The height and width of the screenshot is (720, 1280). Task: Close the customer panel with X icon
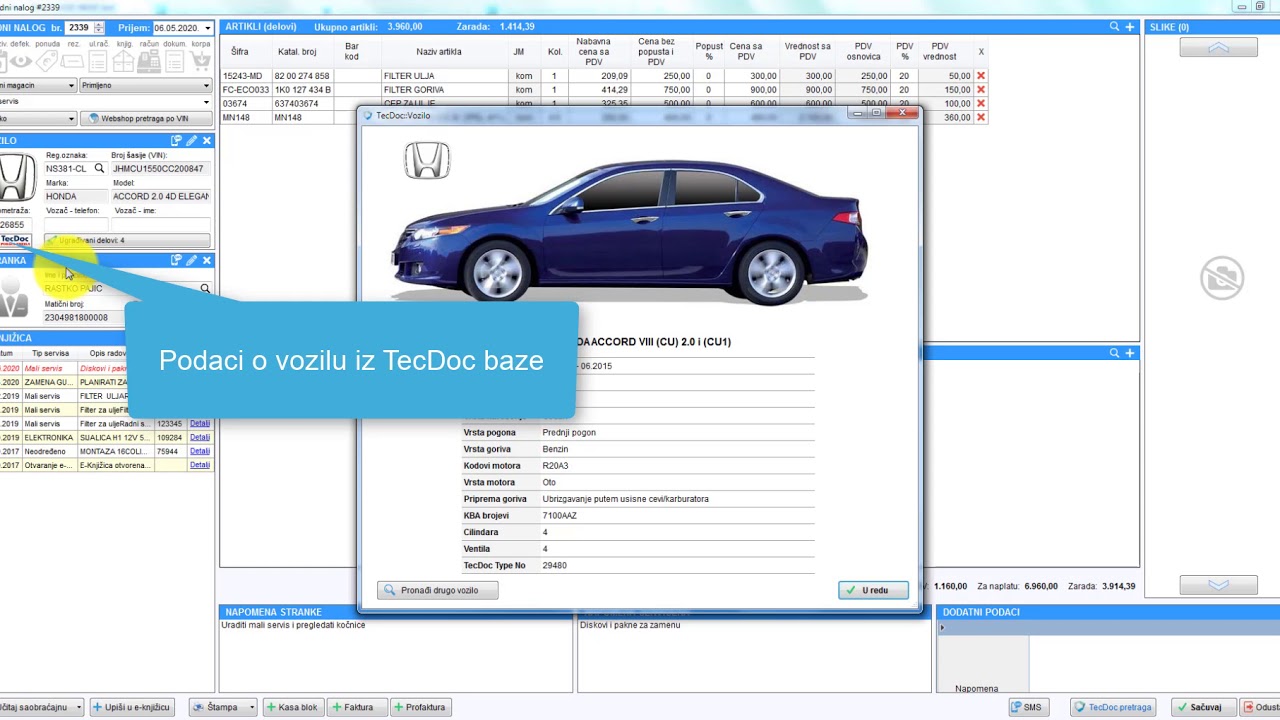point(206,260)
